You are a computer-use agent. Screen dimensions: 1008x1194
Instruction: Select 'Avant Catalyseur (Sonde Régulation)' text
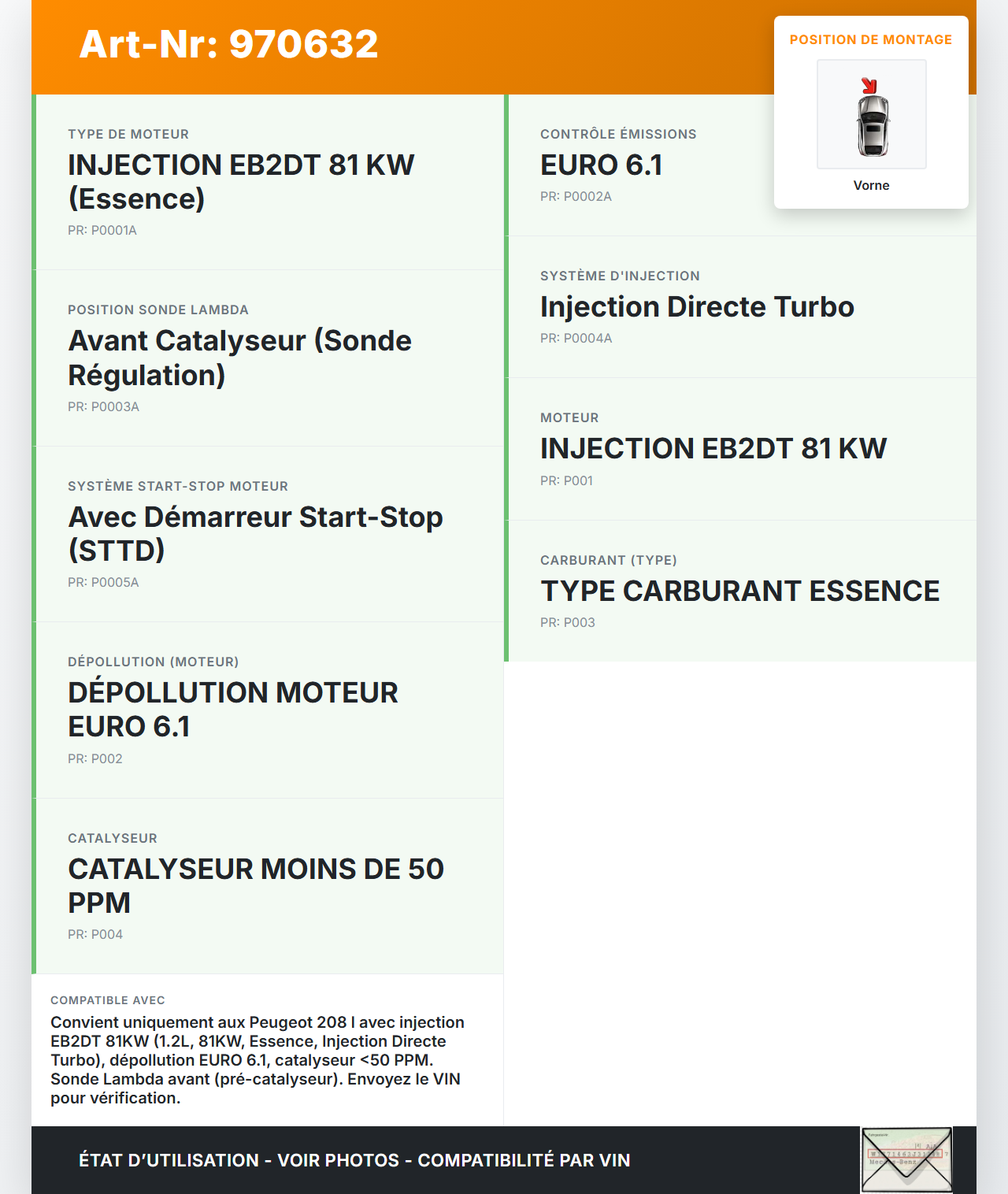(239, 358)
